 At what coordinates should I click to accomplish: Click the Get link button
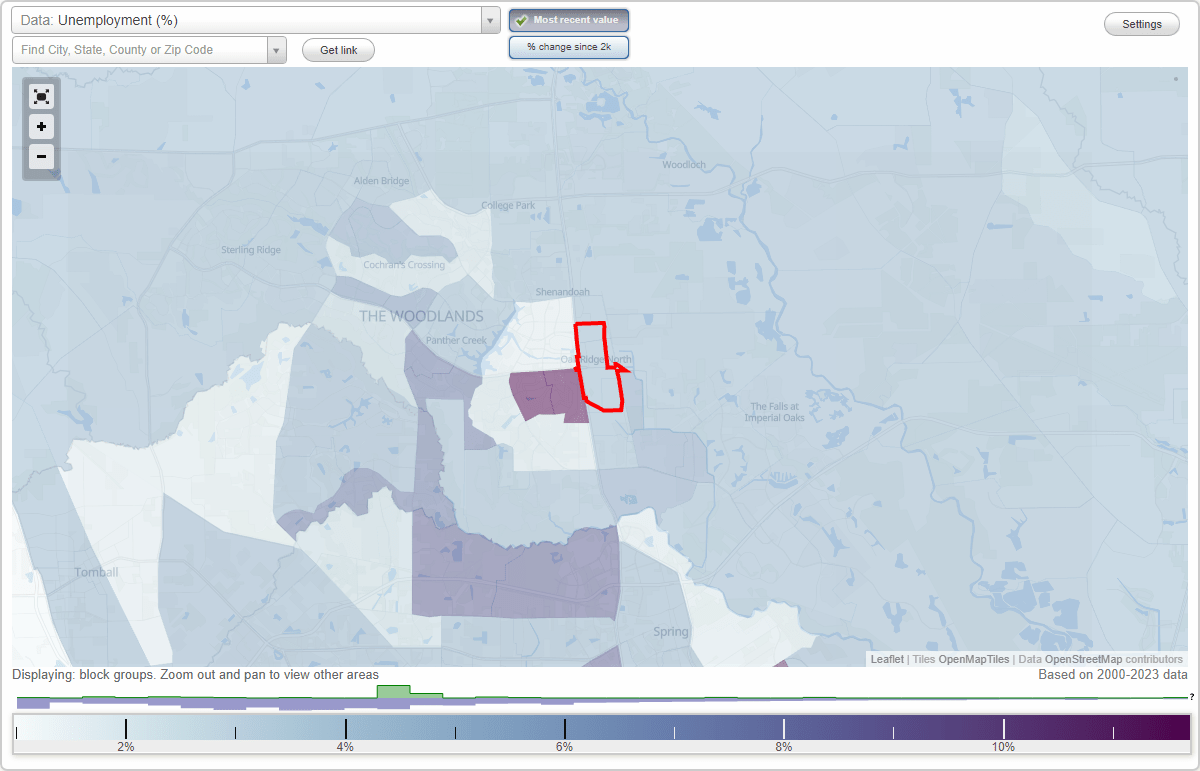click(338, 50)
